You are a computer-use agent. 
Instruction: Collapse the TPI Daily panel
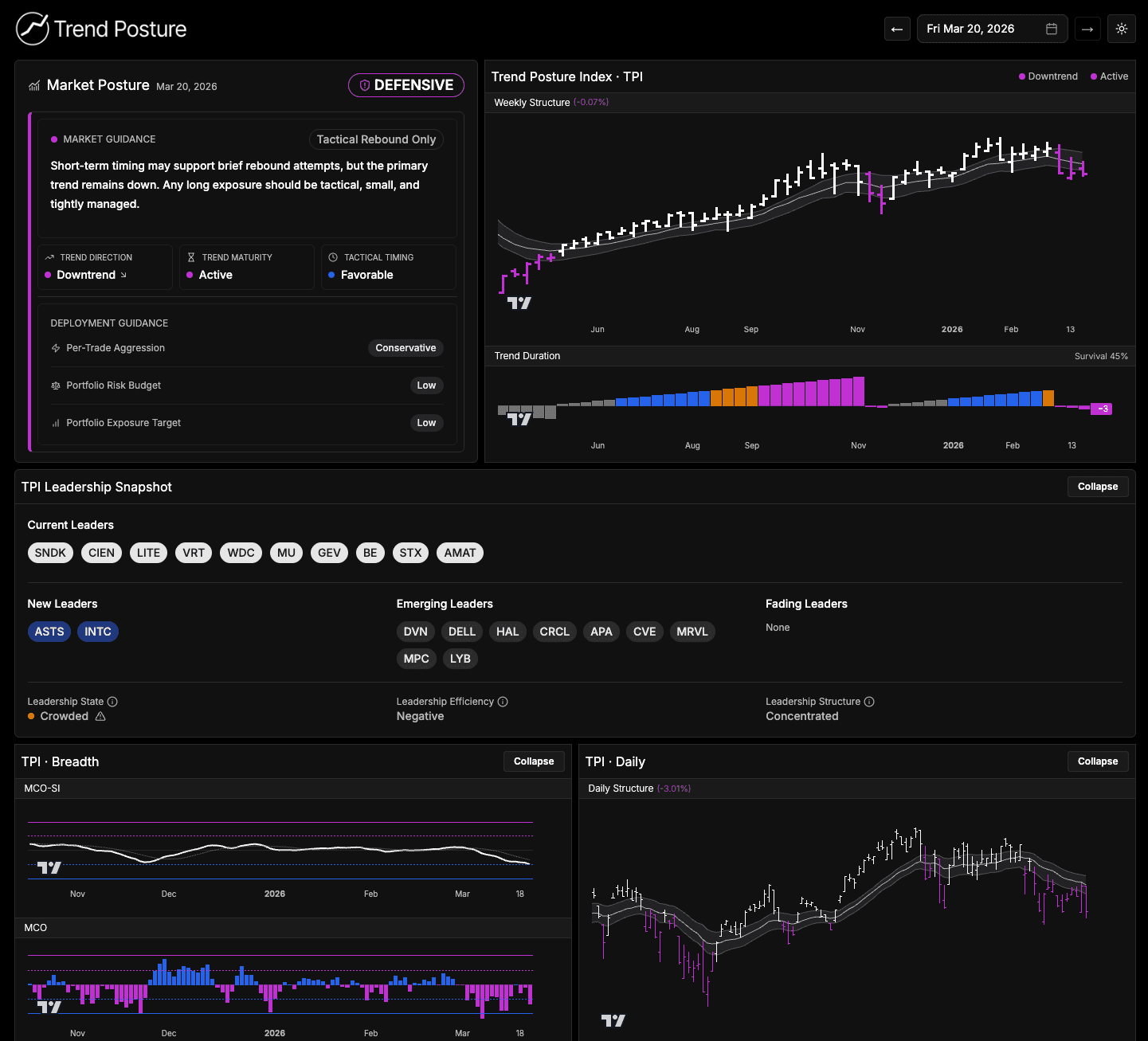1098,761
